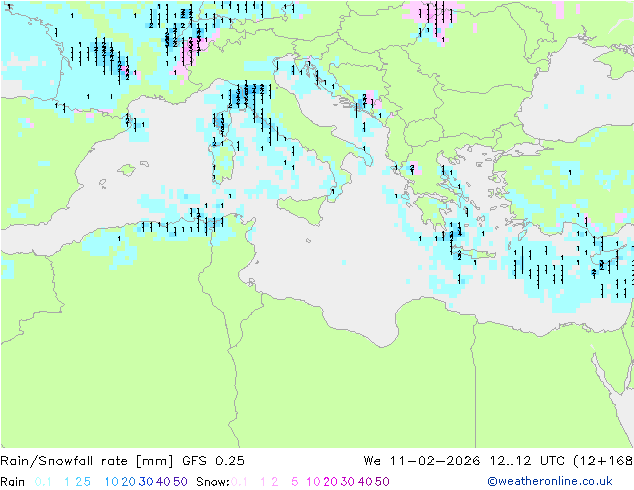Screen dimensions: 634x490
Task: Click rain legend value 0.1
Action: (43, 482)
